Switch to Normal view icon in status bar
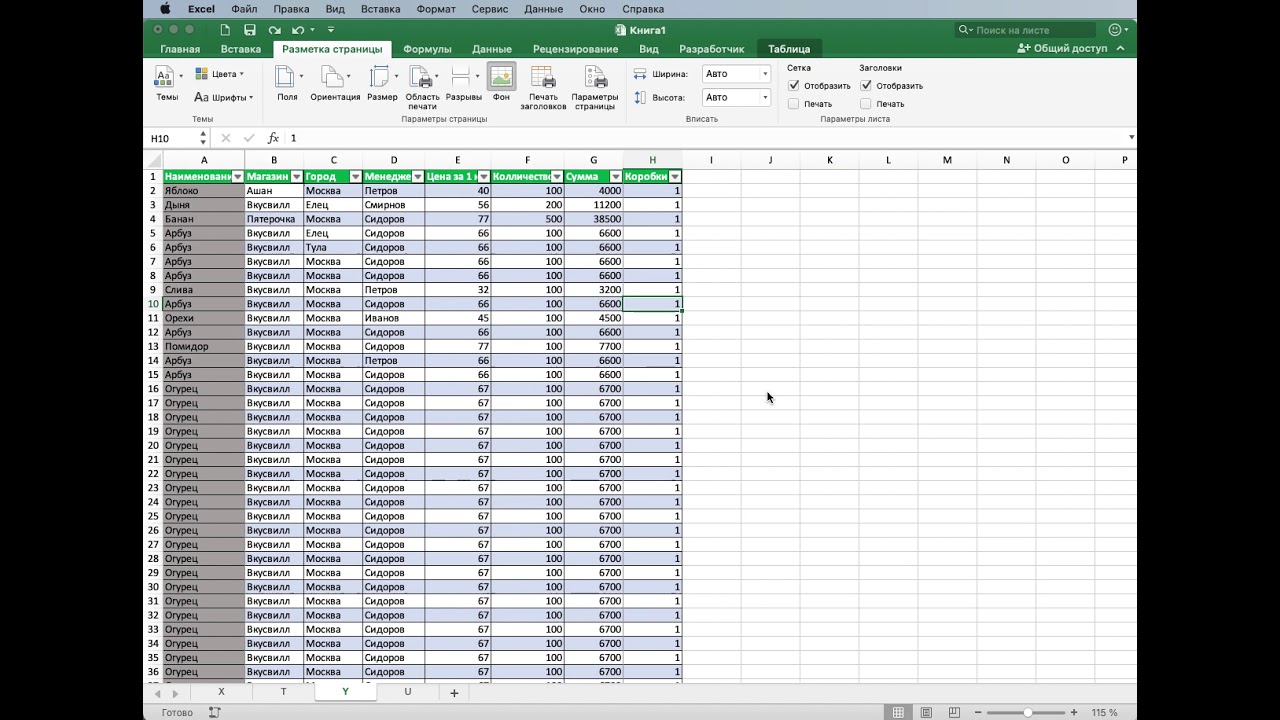This screenshot has width=1280, height=720. (x=898, y=712)
